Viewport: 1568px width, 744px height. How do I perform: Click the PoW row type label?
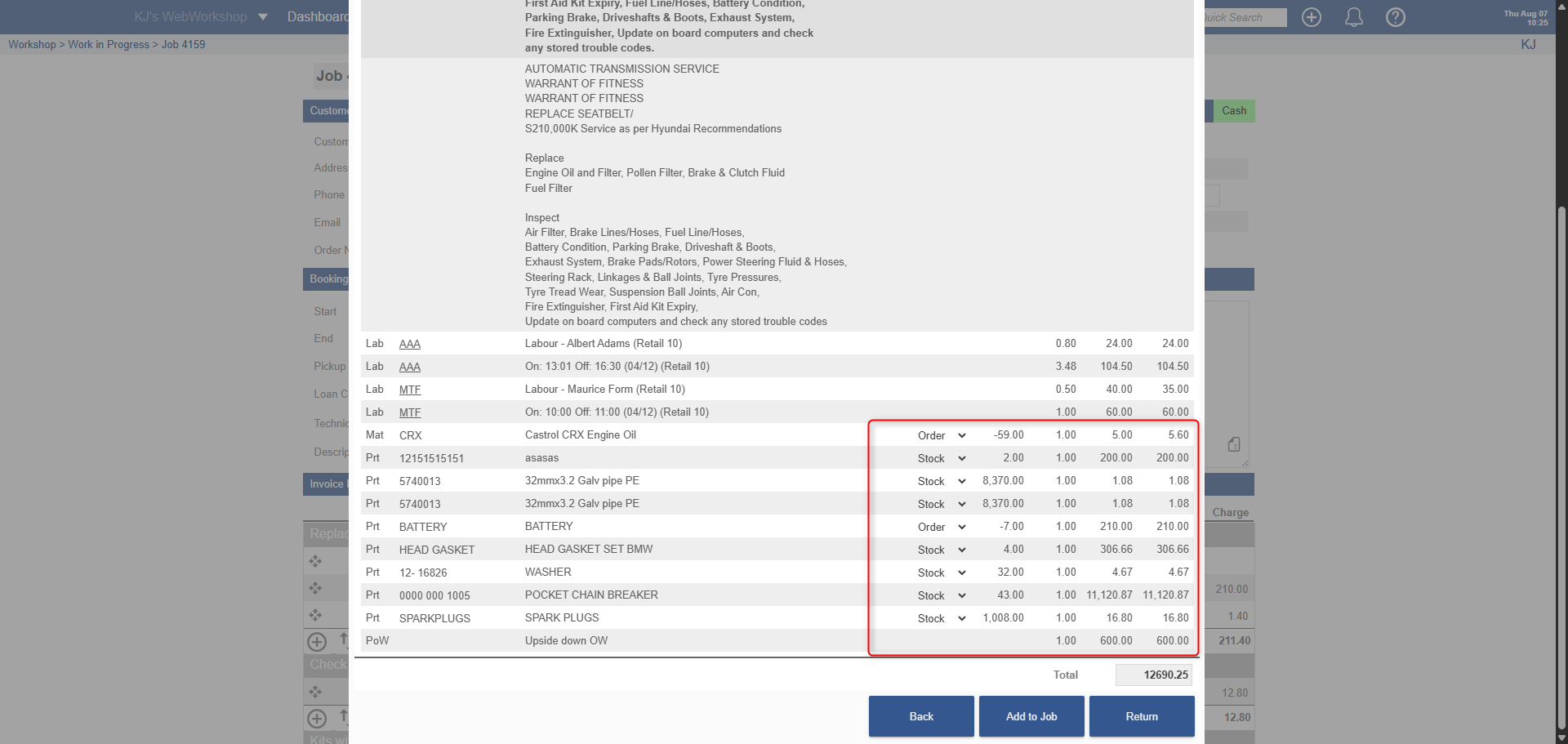point(377,640)
